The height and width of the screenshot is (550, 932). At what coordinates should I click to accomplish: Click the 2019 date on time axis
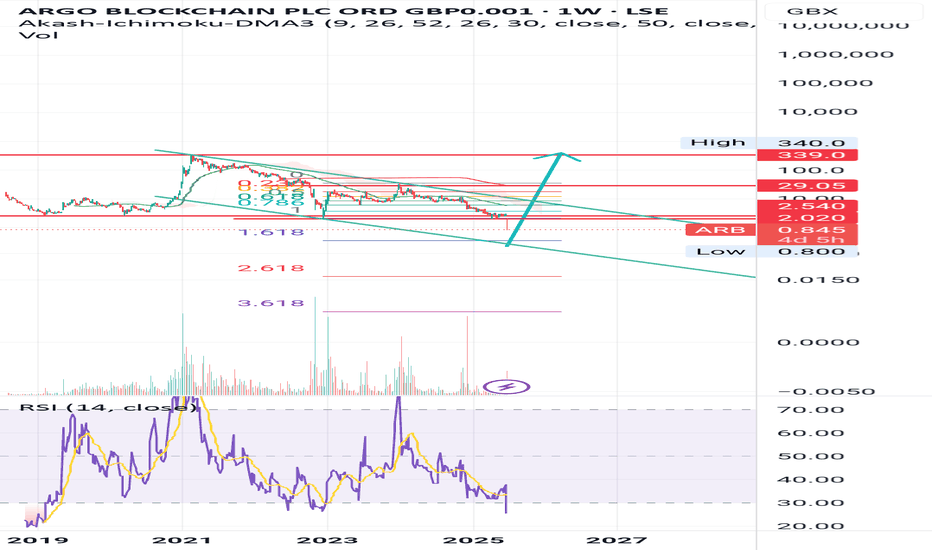pos(38,540)
